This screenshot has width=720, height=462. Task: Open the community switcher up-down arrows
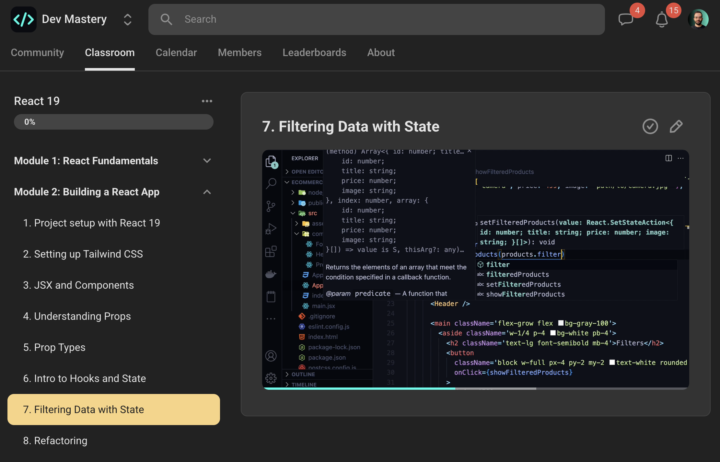click(128, 19)
